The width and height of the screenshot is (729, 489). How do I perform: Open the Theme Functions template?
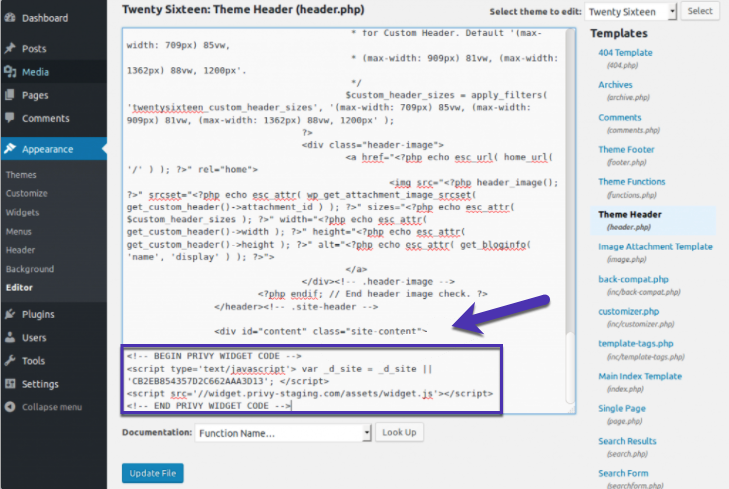(x=631, y=181)
